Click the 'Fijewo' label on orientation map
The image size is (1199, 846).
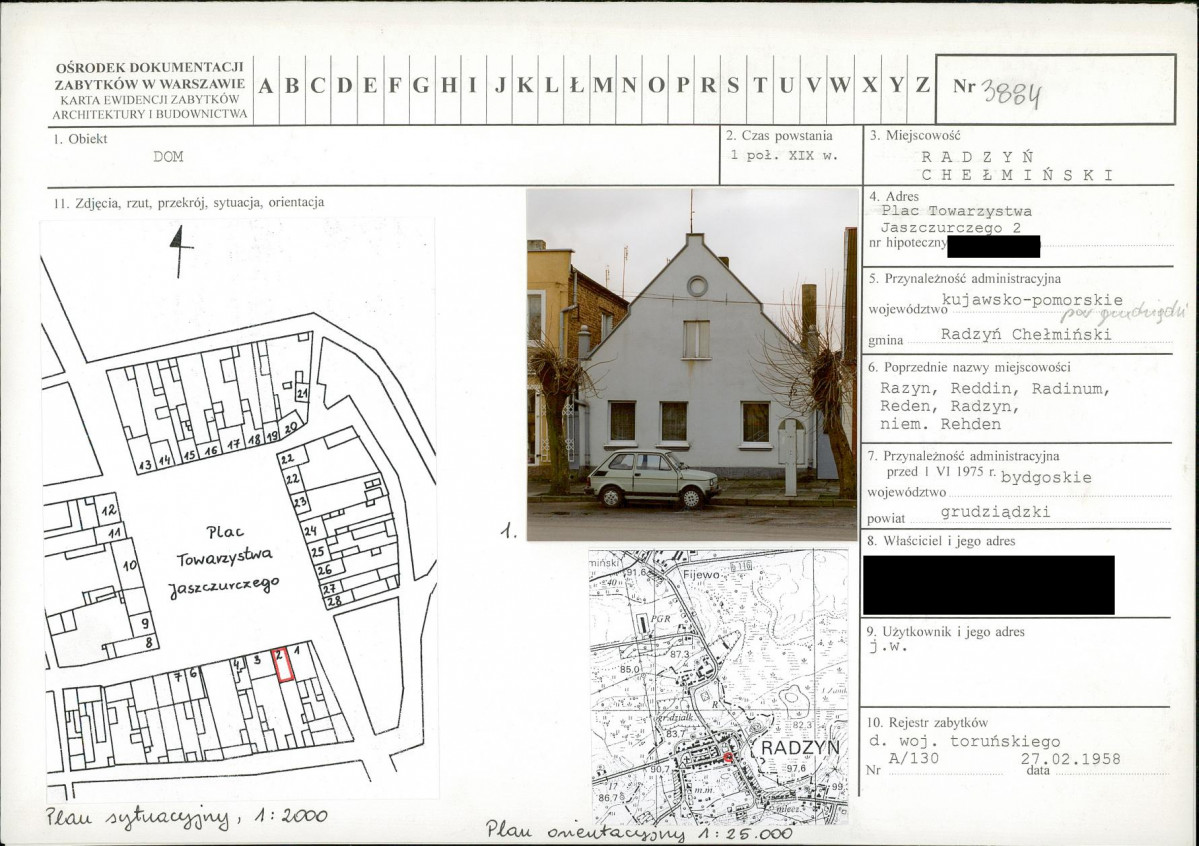coord(701,574)
